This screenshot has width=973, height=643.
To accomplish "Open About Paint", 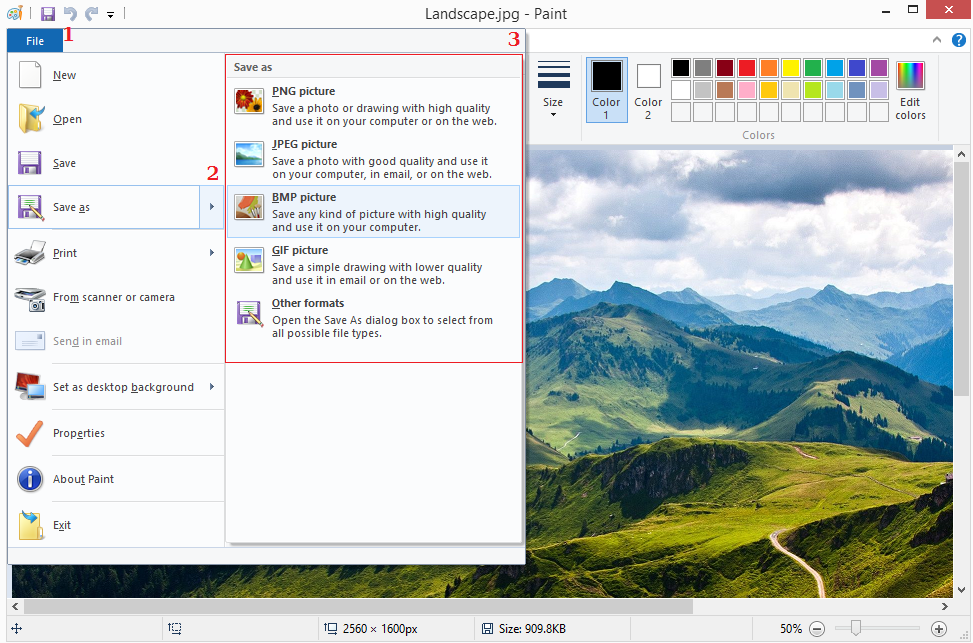I will click(115, 479).
